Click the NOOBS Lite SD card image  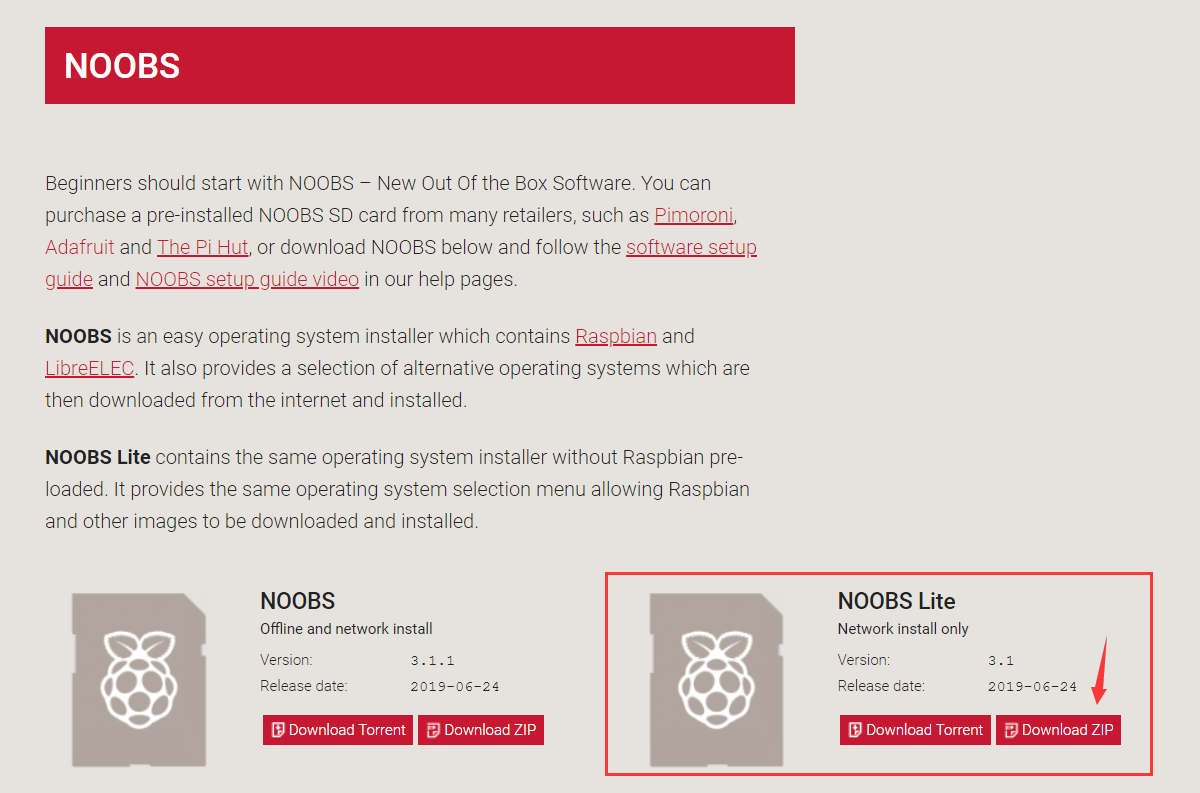point(715,679)
